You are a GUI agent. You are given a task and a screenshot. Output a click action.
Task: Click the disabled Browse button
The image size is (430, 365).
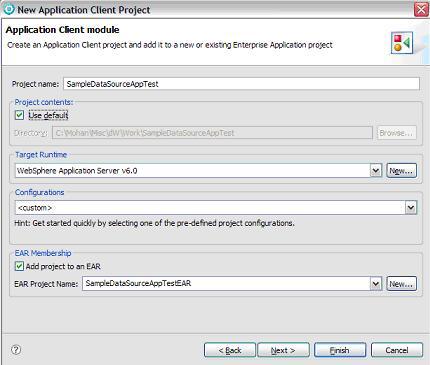coord(397,133)
